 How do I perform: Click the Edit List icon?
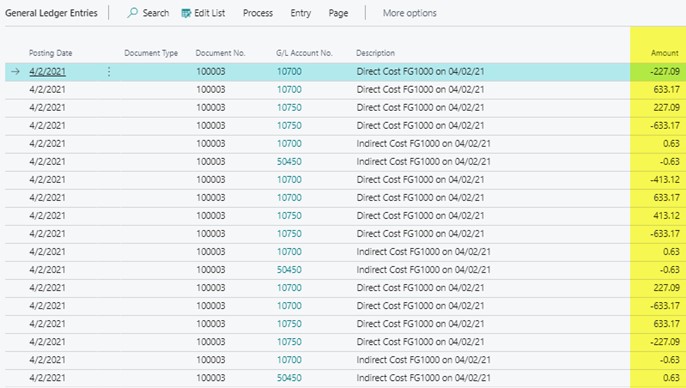click(186, 13)
